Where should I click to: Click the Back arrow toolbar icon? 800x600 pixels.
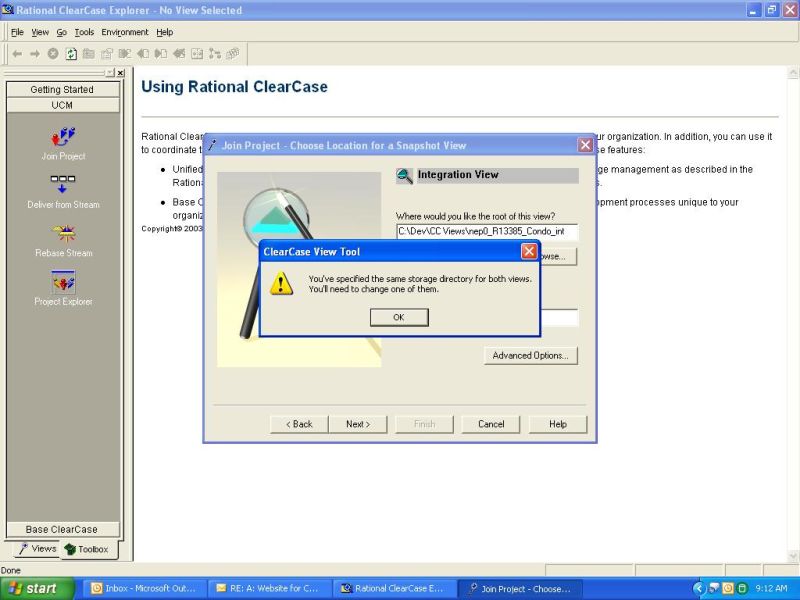(x=17, y=54)
